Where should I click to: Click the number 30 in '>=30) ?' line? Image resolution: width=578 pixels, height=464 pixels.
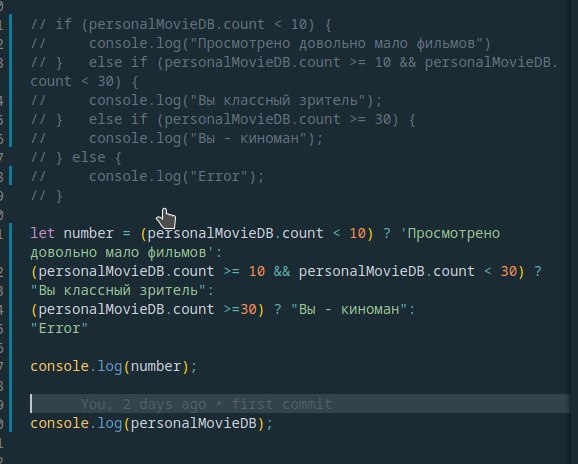[248, 309]
